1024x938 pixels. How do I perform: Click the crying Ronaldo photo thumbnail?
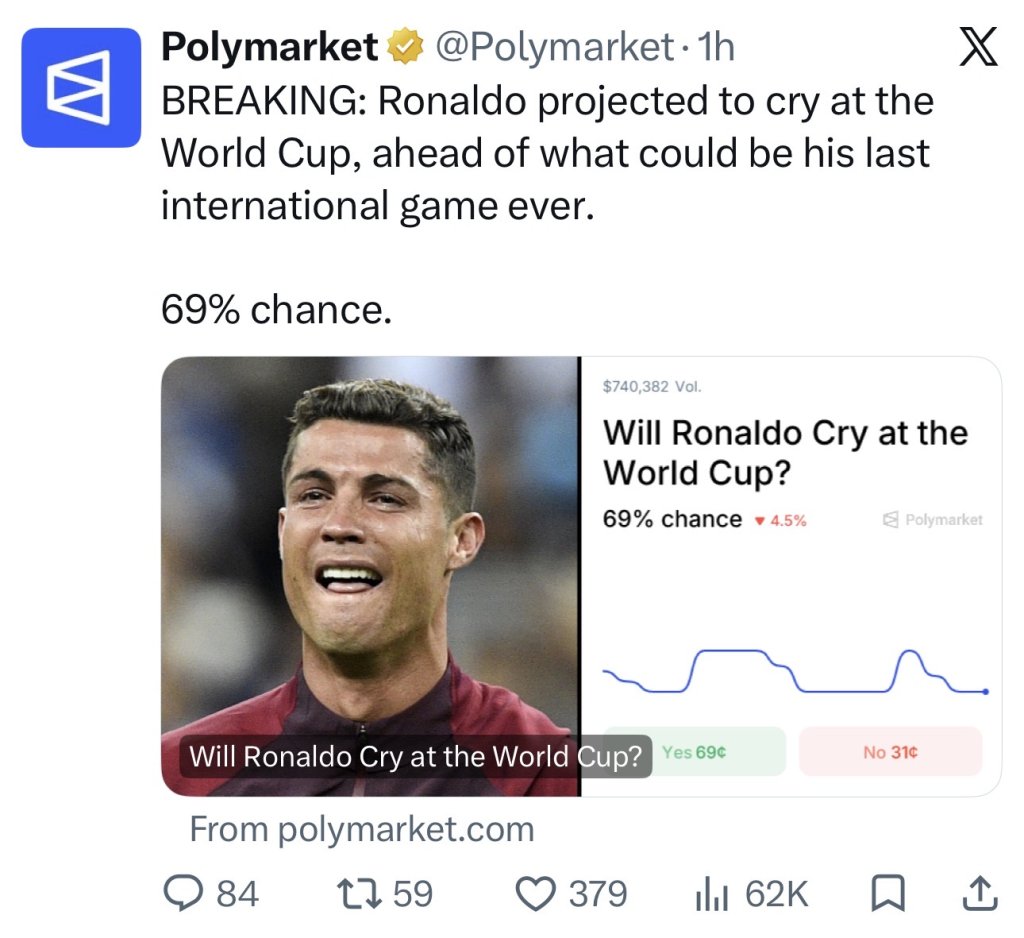(x=370, y=576)
